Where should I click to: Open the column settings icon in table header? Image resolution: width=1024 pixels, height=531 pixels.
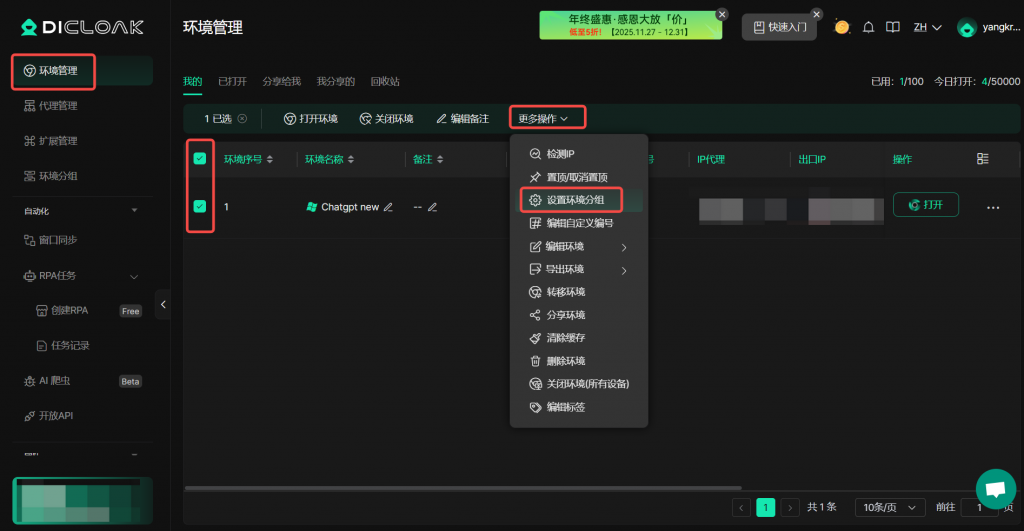coord(982,159)
